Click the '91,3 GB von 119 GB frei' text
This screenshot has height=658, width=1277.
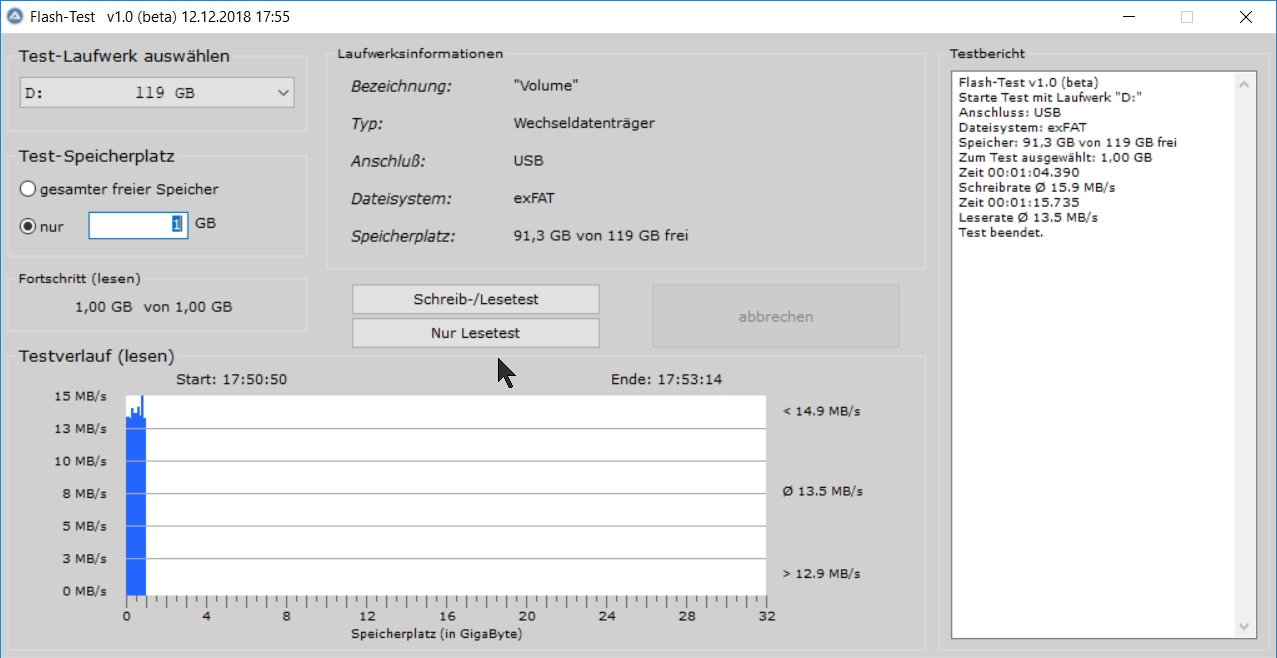pos(600,236)
